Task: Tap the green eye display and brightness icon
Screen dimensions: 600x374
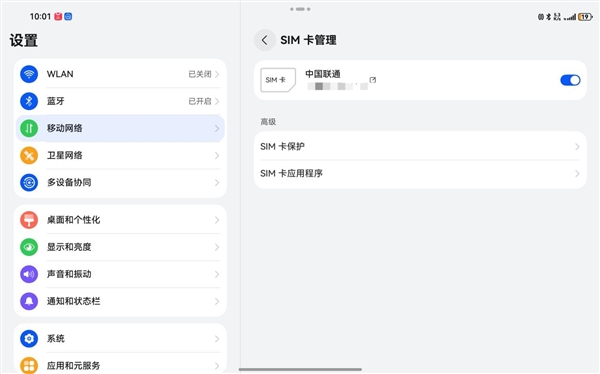Action: coord(29,247)
